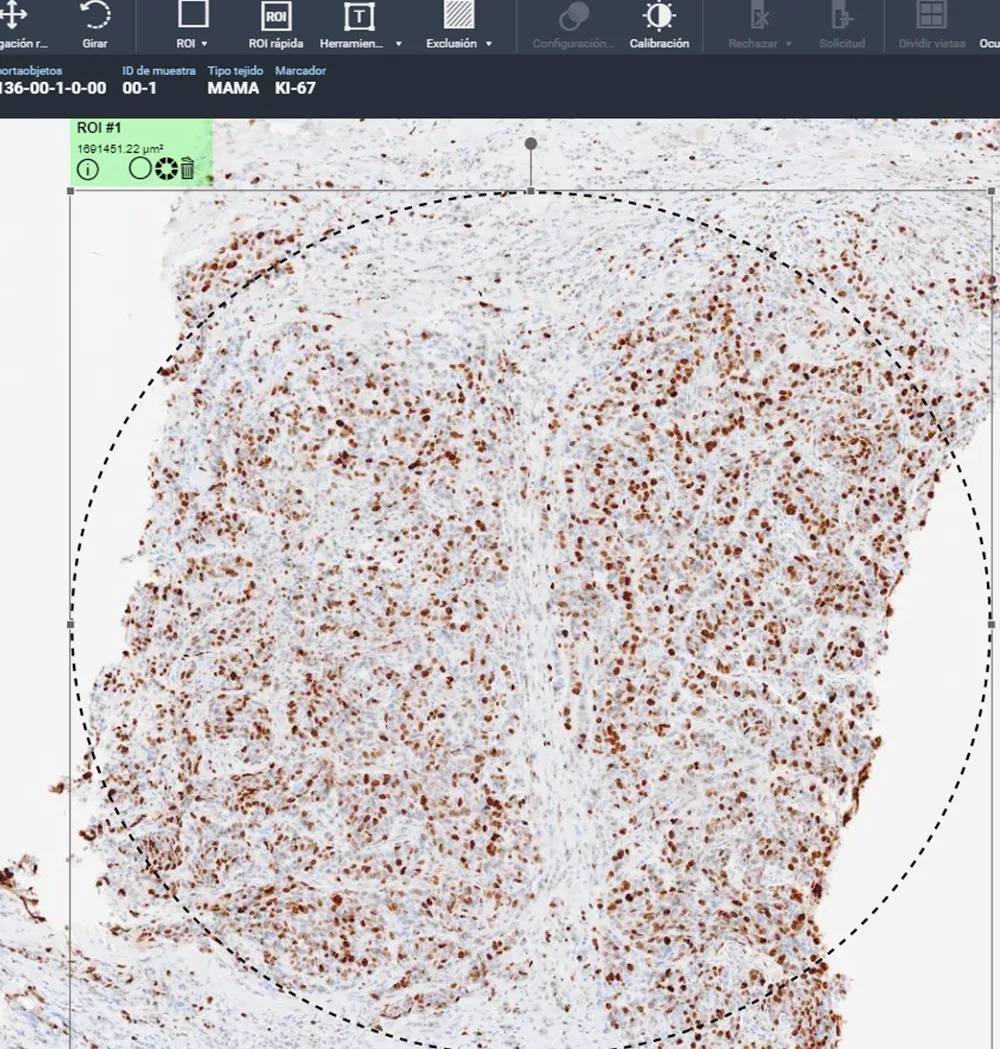Click the exclusion wheel icon in ROI #1
The height and width of the screenshot is (1049, 1000).
click(165, 169)
